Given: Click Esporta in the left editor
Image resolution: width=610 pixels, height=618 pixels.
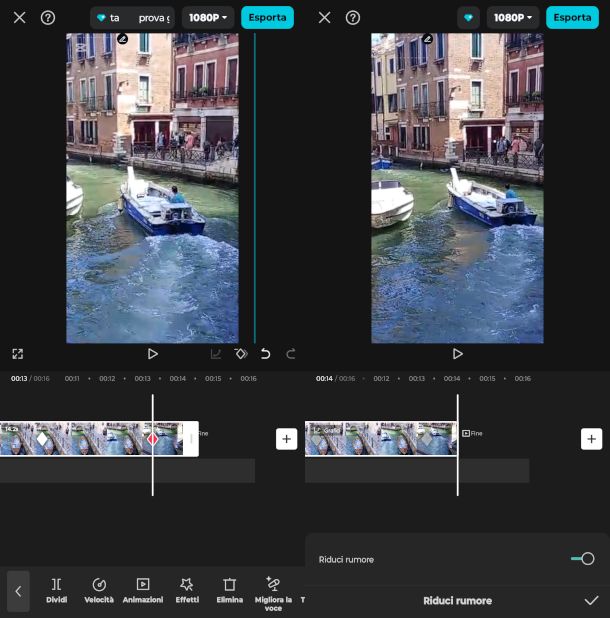Looking at the screenshot, I should pyautogui.click(x=267, y=18).
